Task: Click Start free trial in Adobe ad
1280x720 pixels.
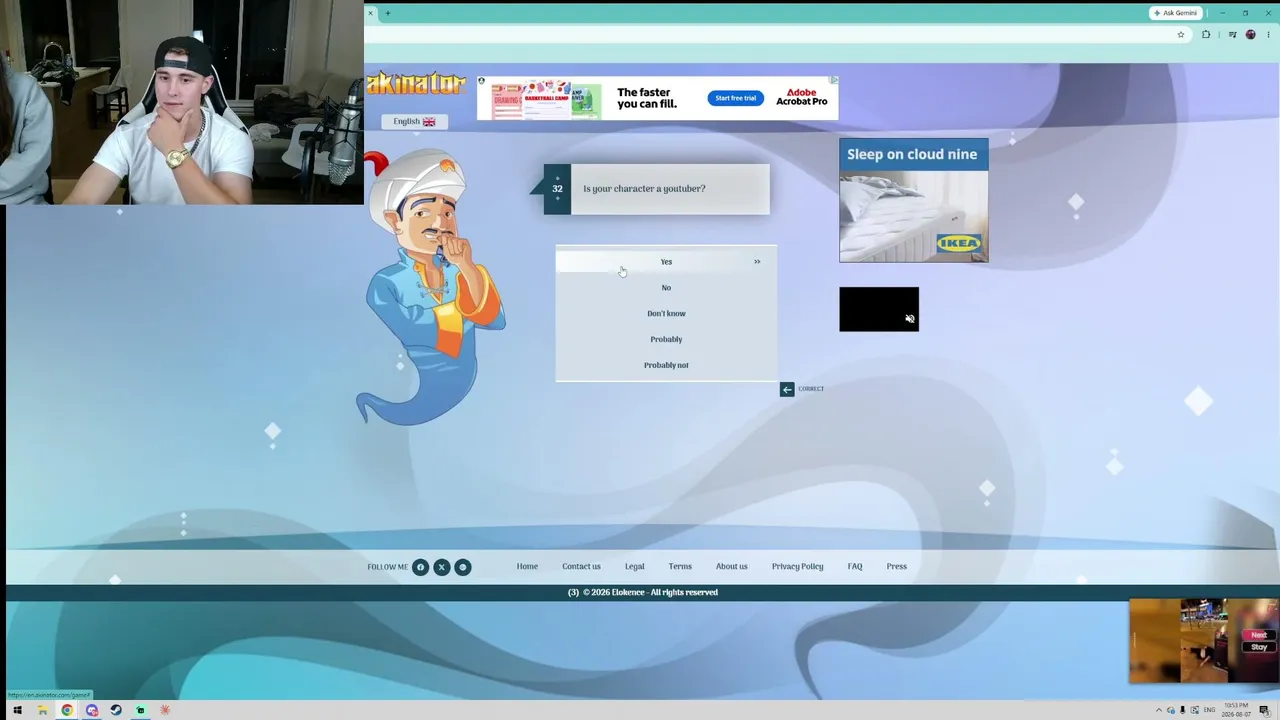Action: point(735,98)
